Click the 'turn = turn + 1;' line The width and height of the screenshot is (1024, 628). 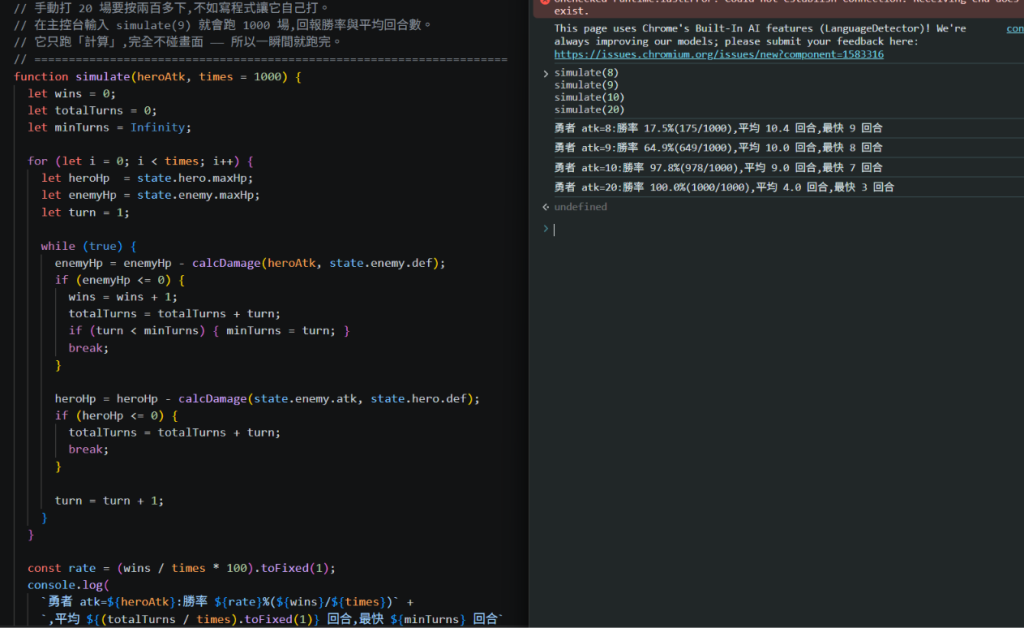click(109, 500)
